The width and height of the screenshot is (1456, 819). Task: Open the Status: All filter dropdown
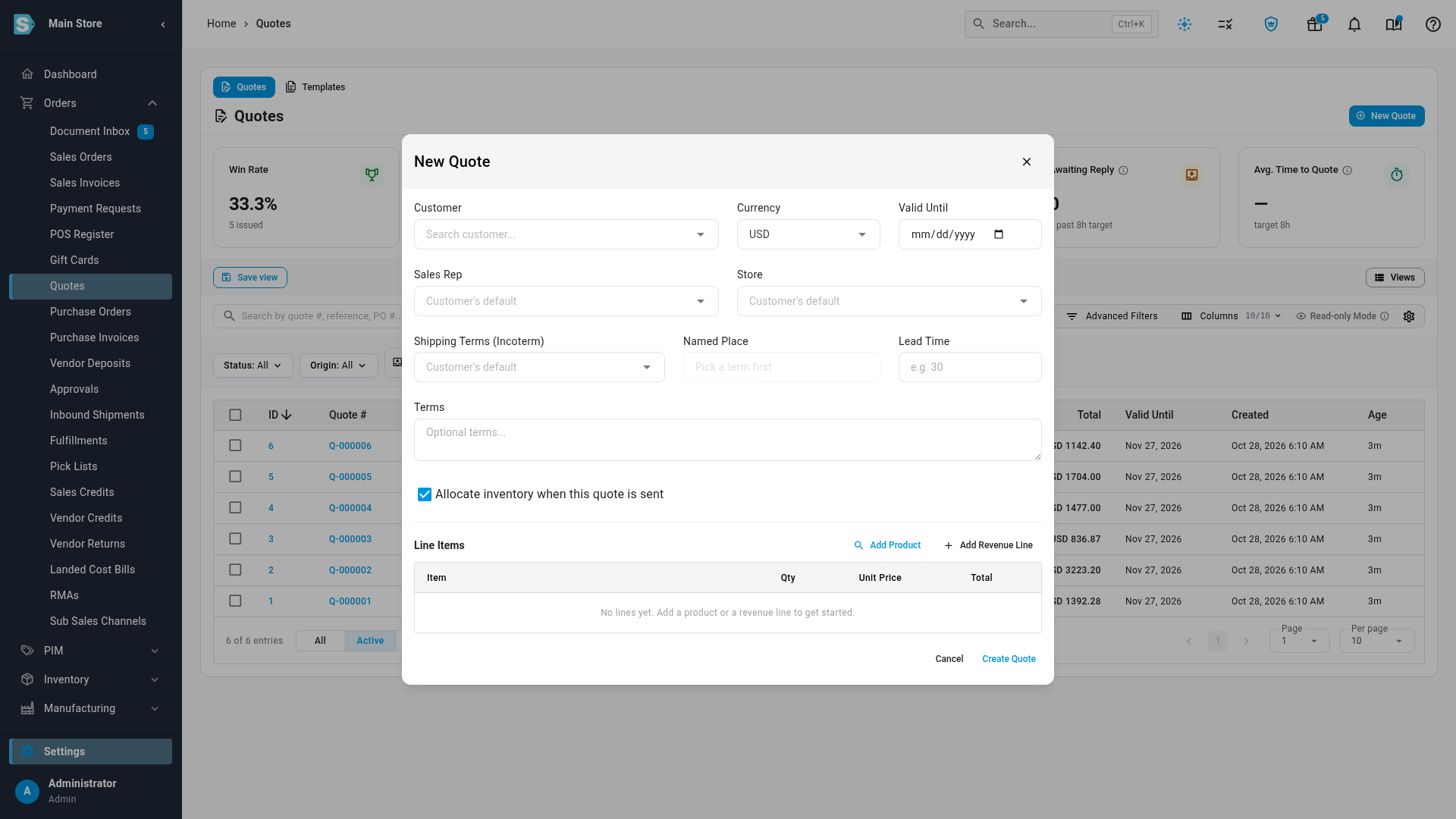[x=253, y=366]
